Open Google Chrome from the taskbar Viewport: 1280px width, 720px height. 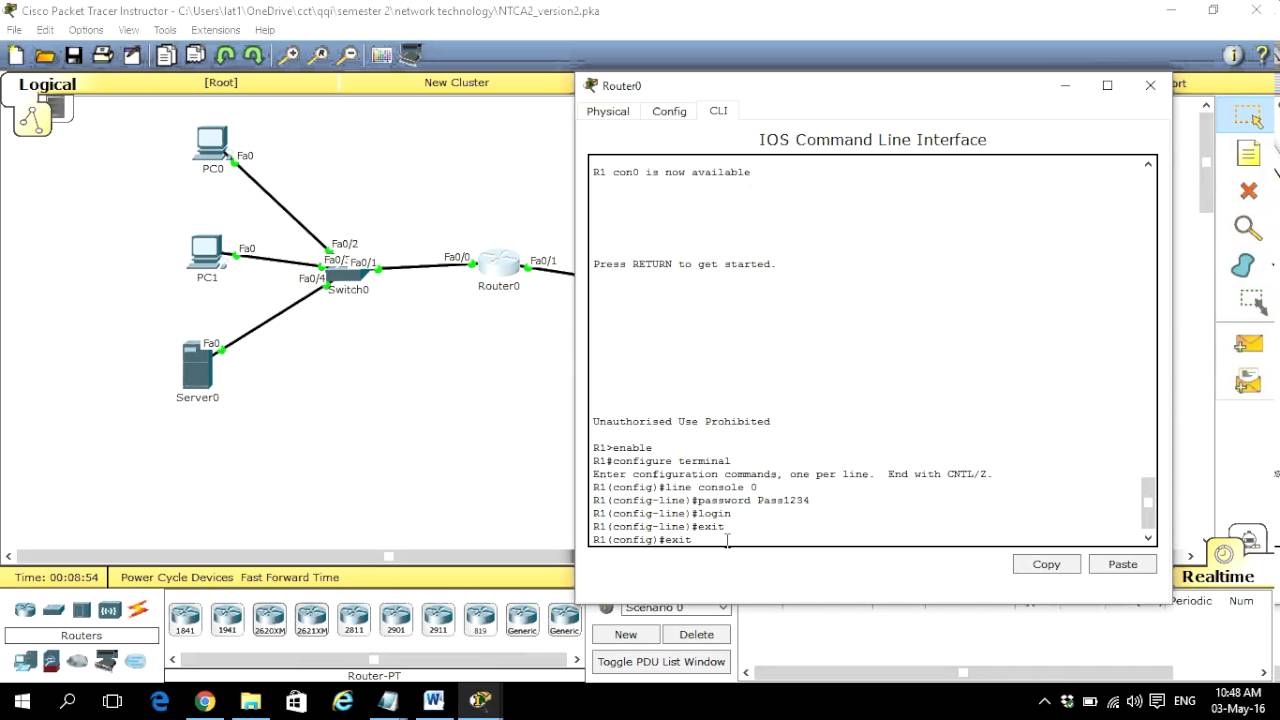click(x=205, y=701)
